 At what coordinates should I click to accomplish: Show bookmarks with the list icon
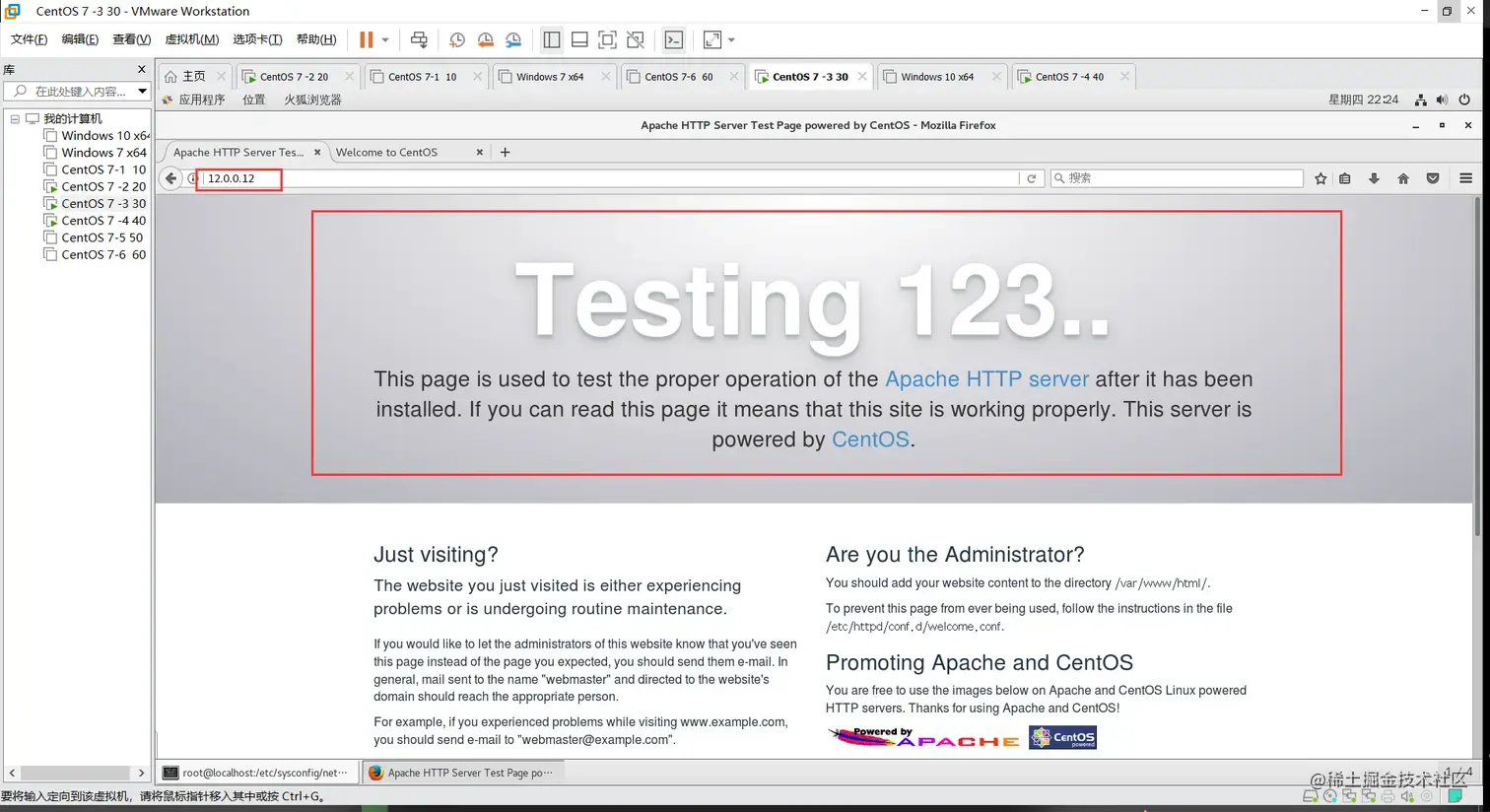coord(1345,178)
